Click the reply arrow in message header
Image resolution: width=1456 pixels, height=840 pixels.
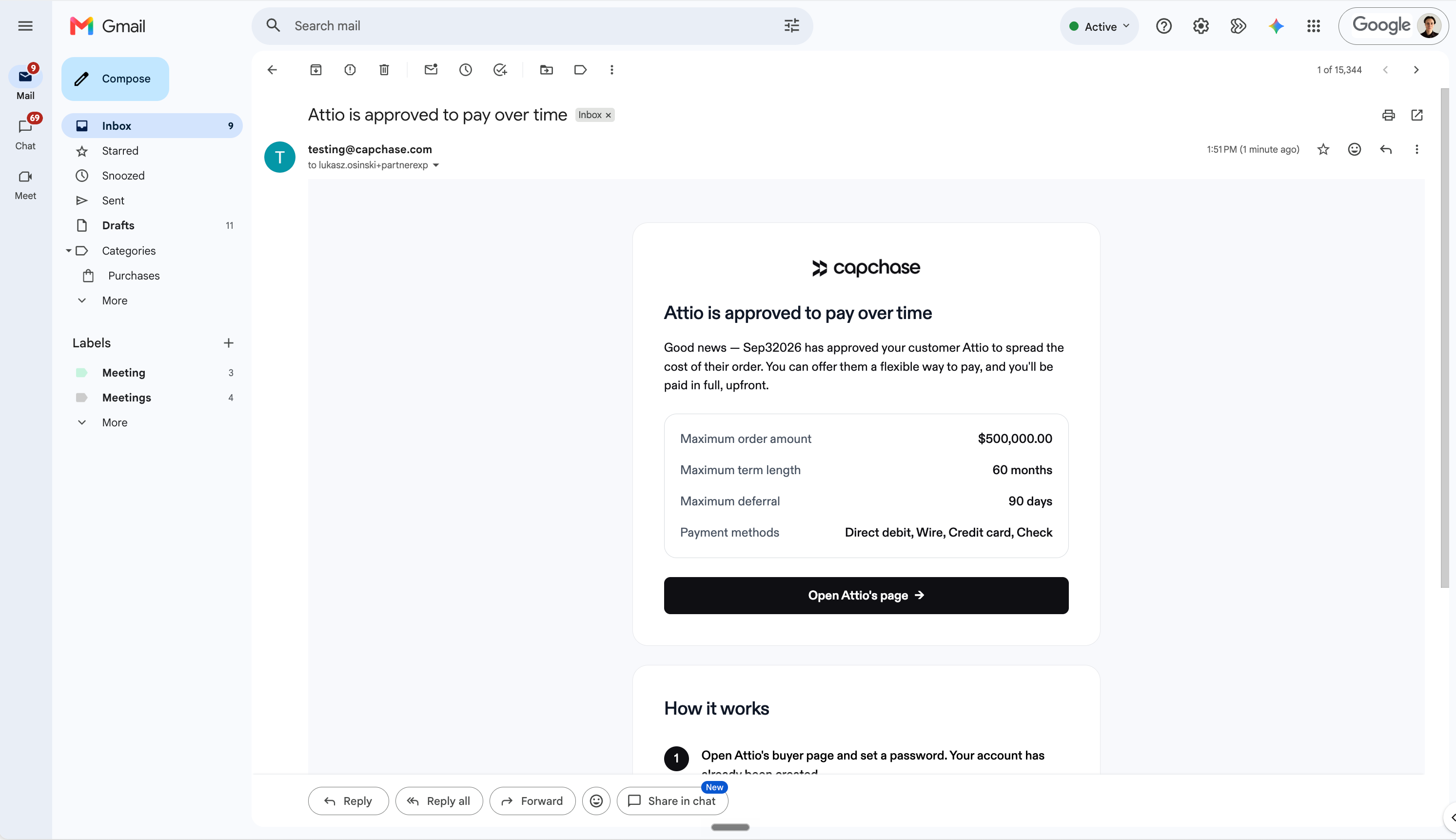click(x=1386, y=149)
